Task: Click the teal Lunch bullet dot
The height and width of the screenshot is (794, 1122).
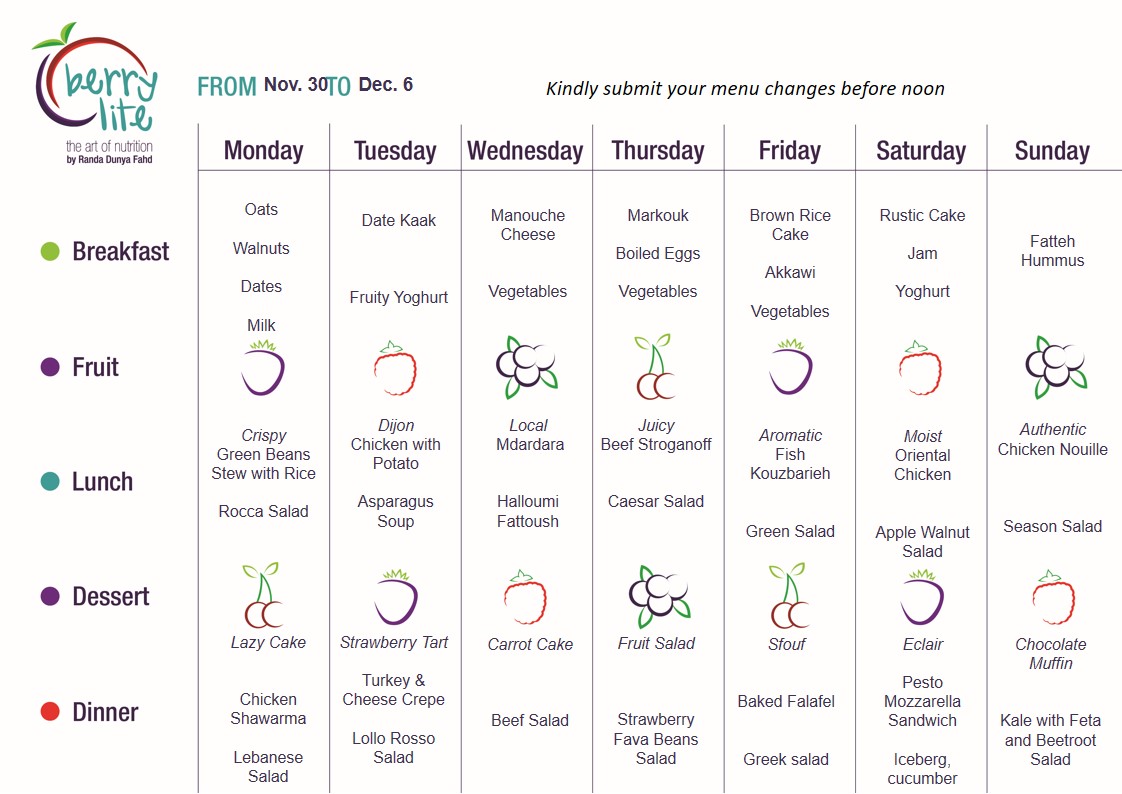Action: coord(50,481)
